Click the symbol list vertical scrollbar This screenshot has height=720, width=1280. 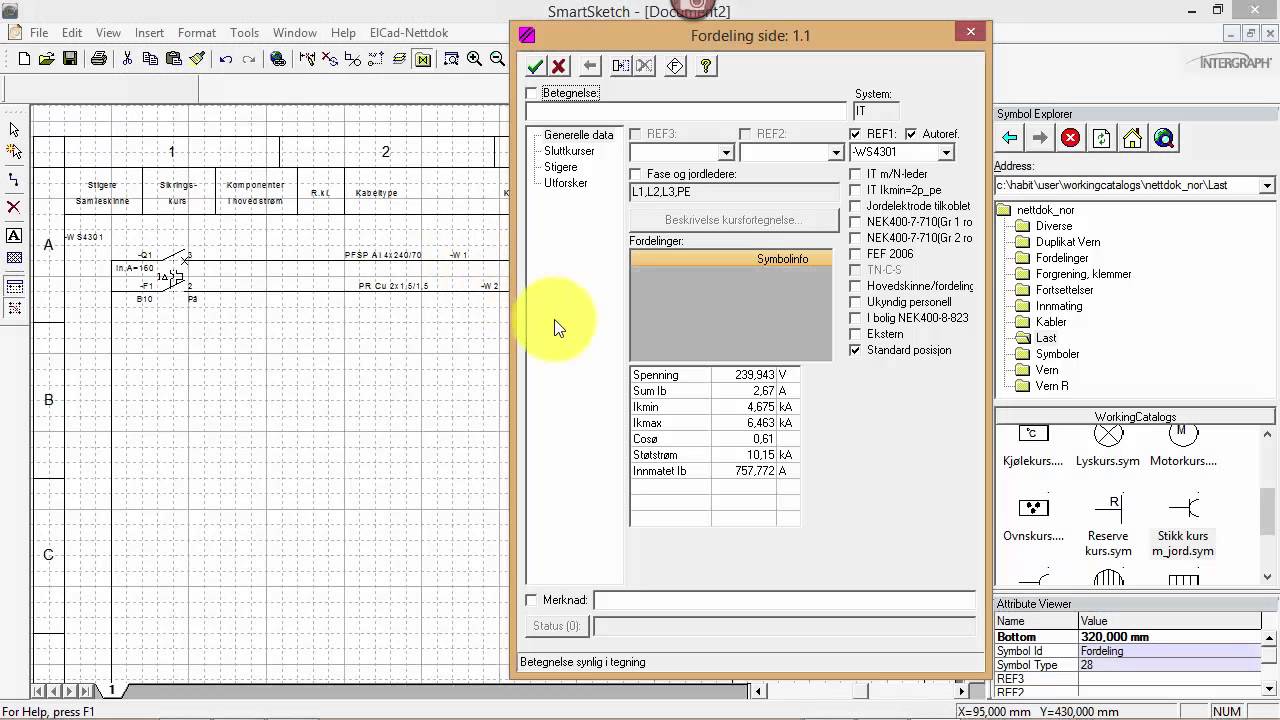[1268, 506]
